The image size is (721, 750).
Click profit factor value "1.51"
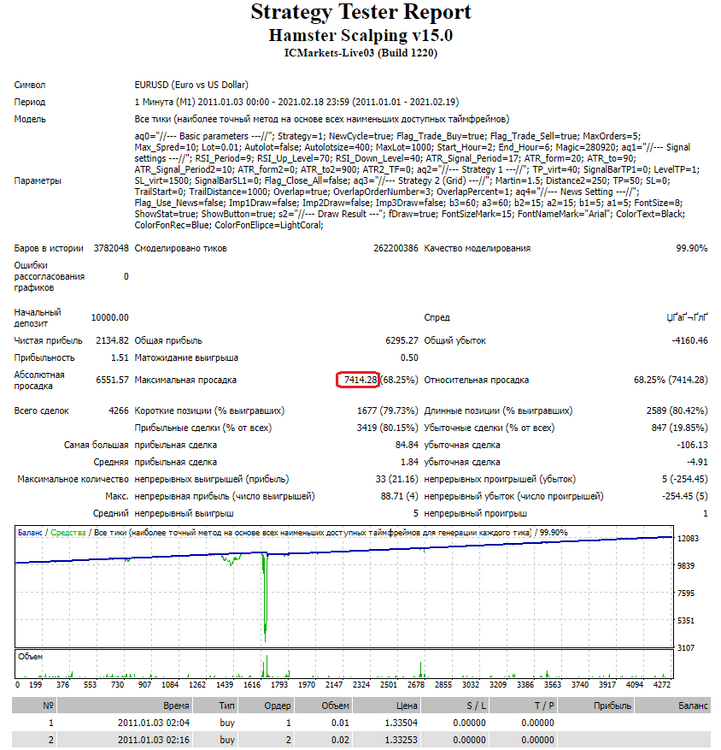click(120, 358)
